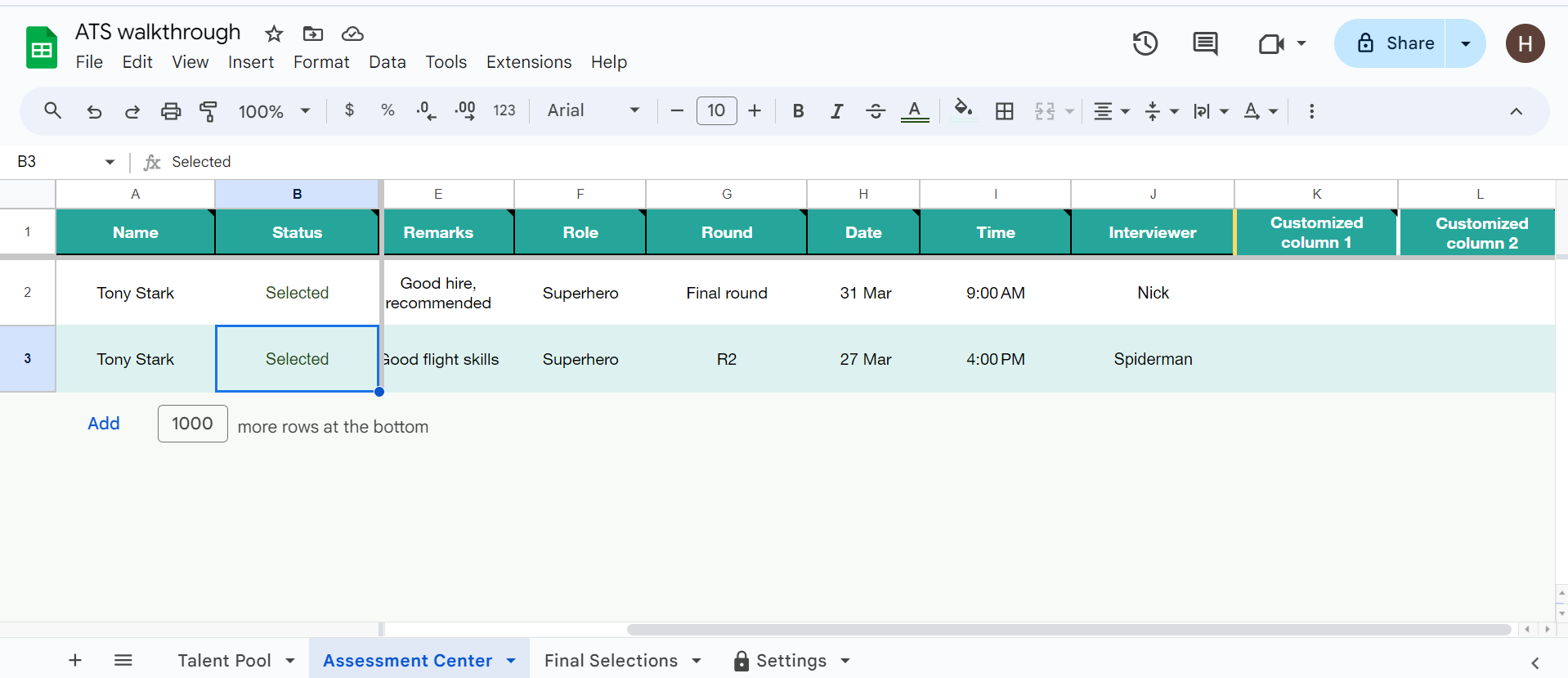Viewport: 1568px width, 678px height.
Task: Click the rows count input field
Action: [x=193, y=424]
